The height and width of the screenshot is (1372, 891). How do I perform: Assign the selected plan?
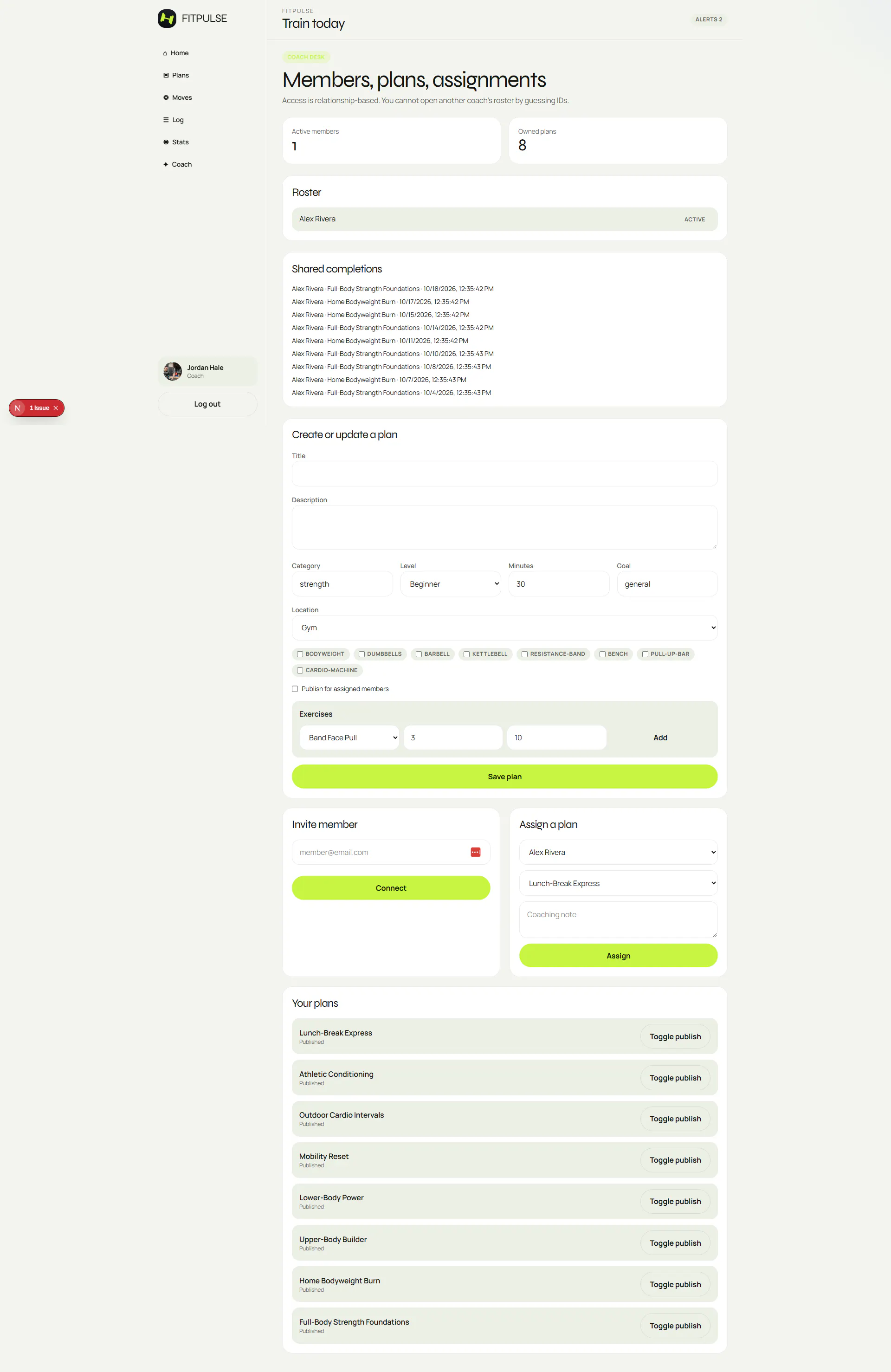click(x=618, y=956)
